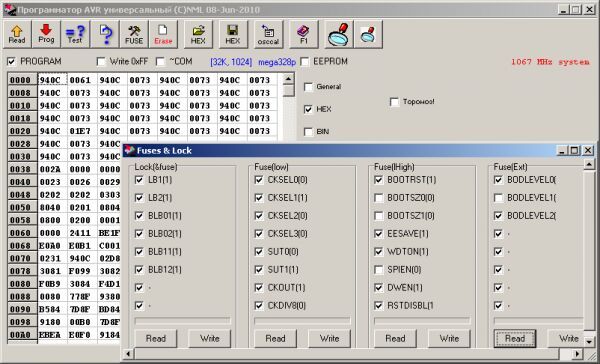Click the Read toolbar icon with up arrow
Screen dimensions: 600x364
tap(17, 34)
